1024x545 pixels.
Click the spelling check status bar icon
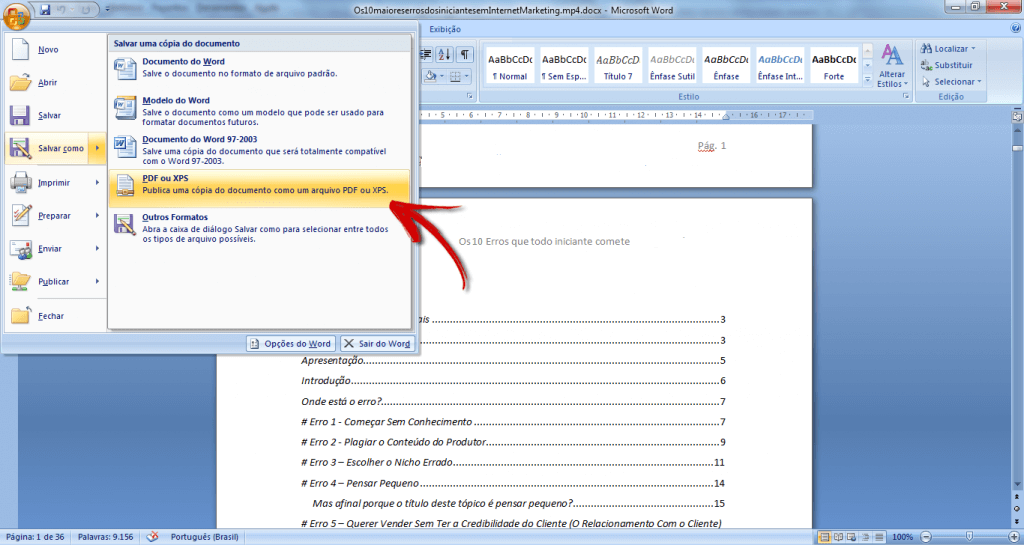point(152,537)
